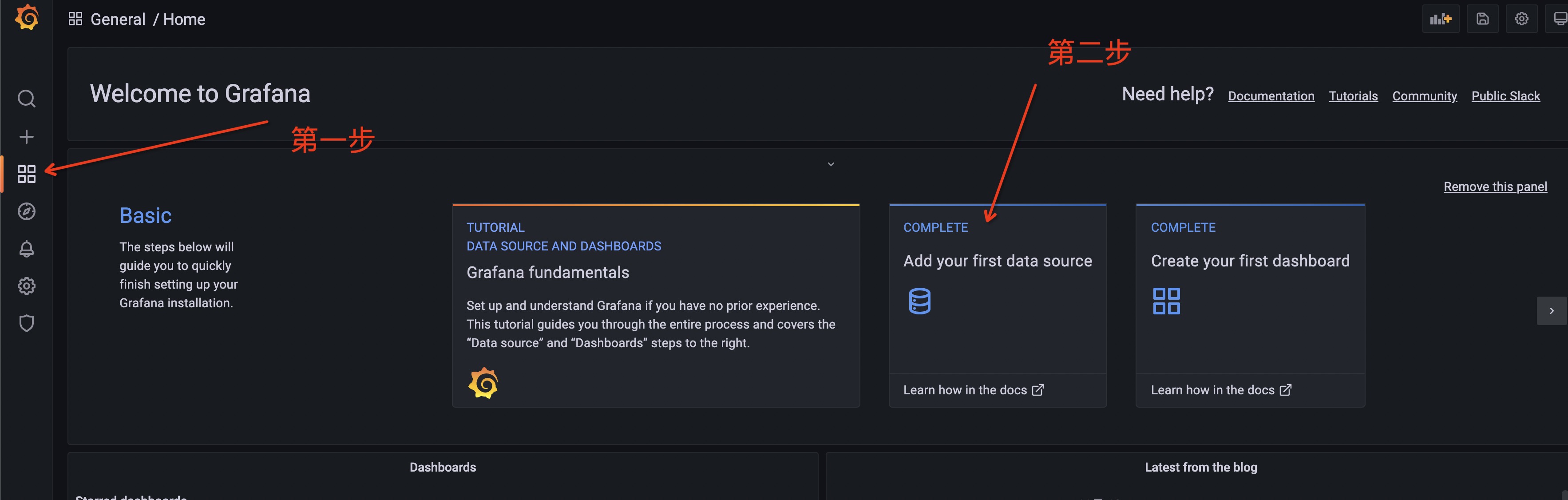Open the Search dashboards magnifier icon

click(x=26, y=99)
